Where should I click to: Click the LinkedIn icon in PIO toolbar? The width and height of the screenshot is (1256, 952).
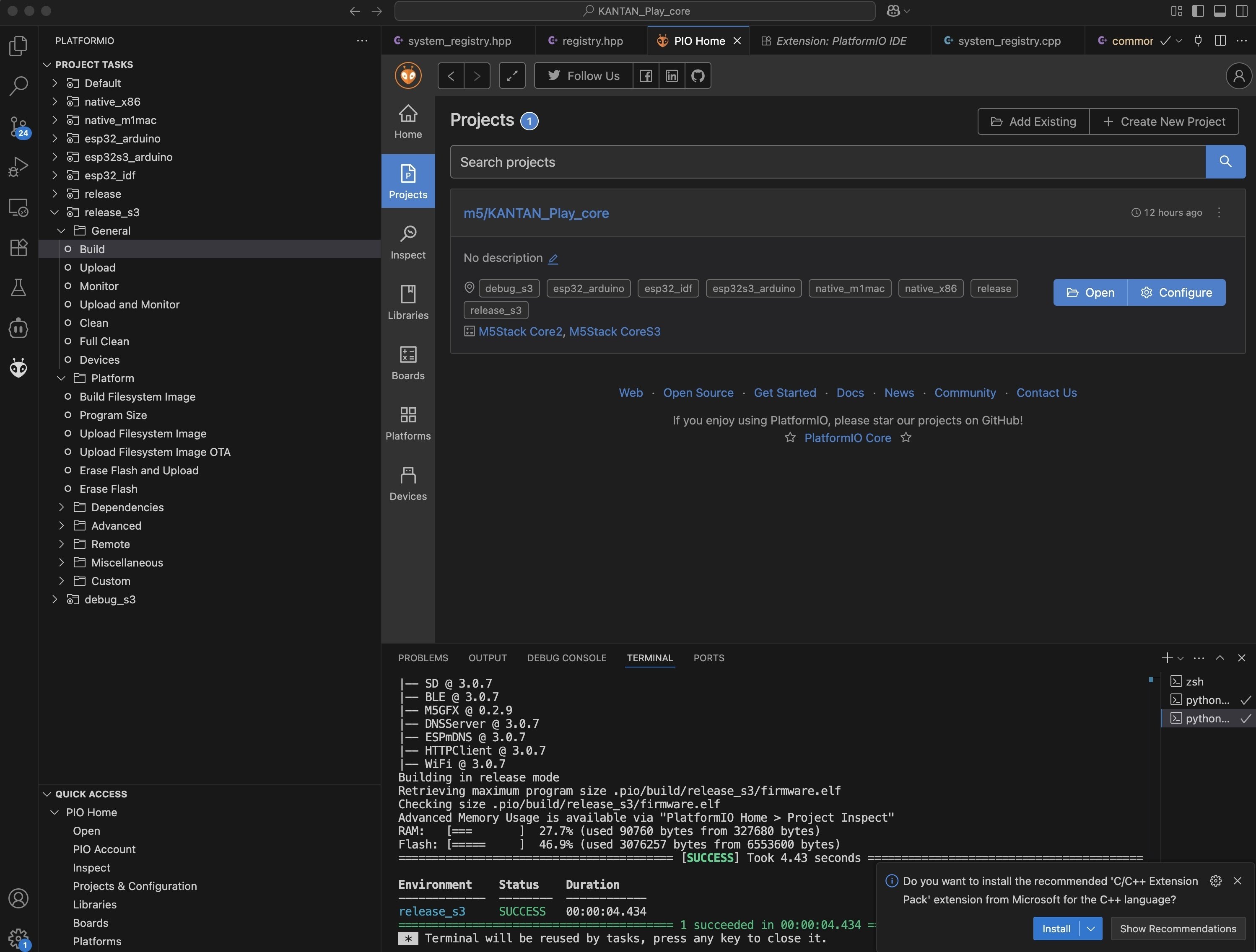(x=672, y=75)
